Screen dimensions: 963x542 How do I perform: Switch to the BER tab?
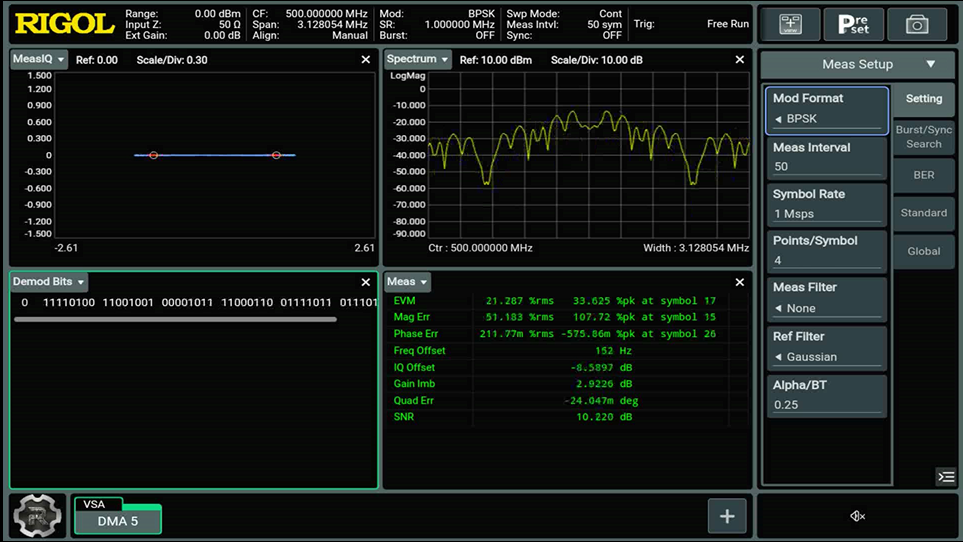[x=924, y=175]
